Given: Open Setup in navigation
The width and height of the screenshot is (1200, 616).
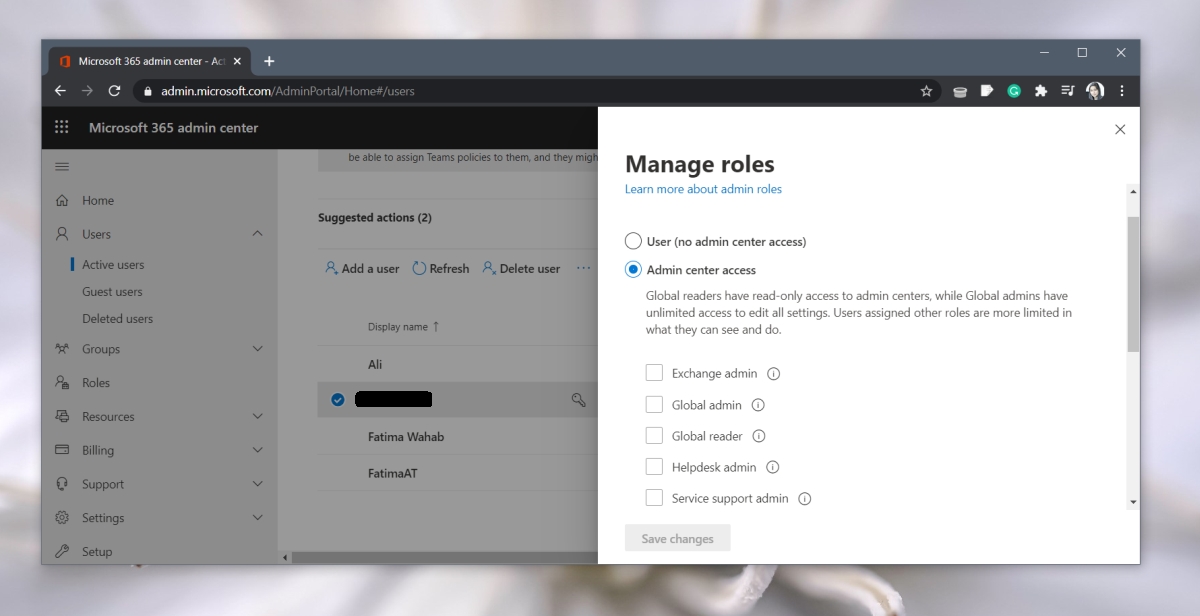Looking at the screenshot, I should click(x=97, y=552).
